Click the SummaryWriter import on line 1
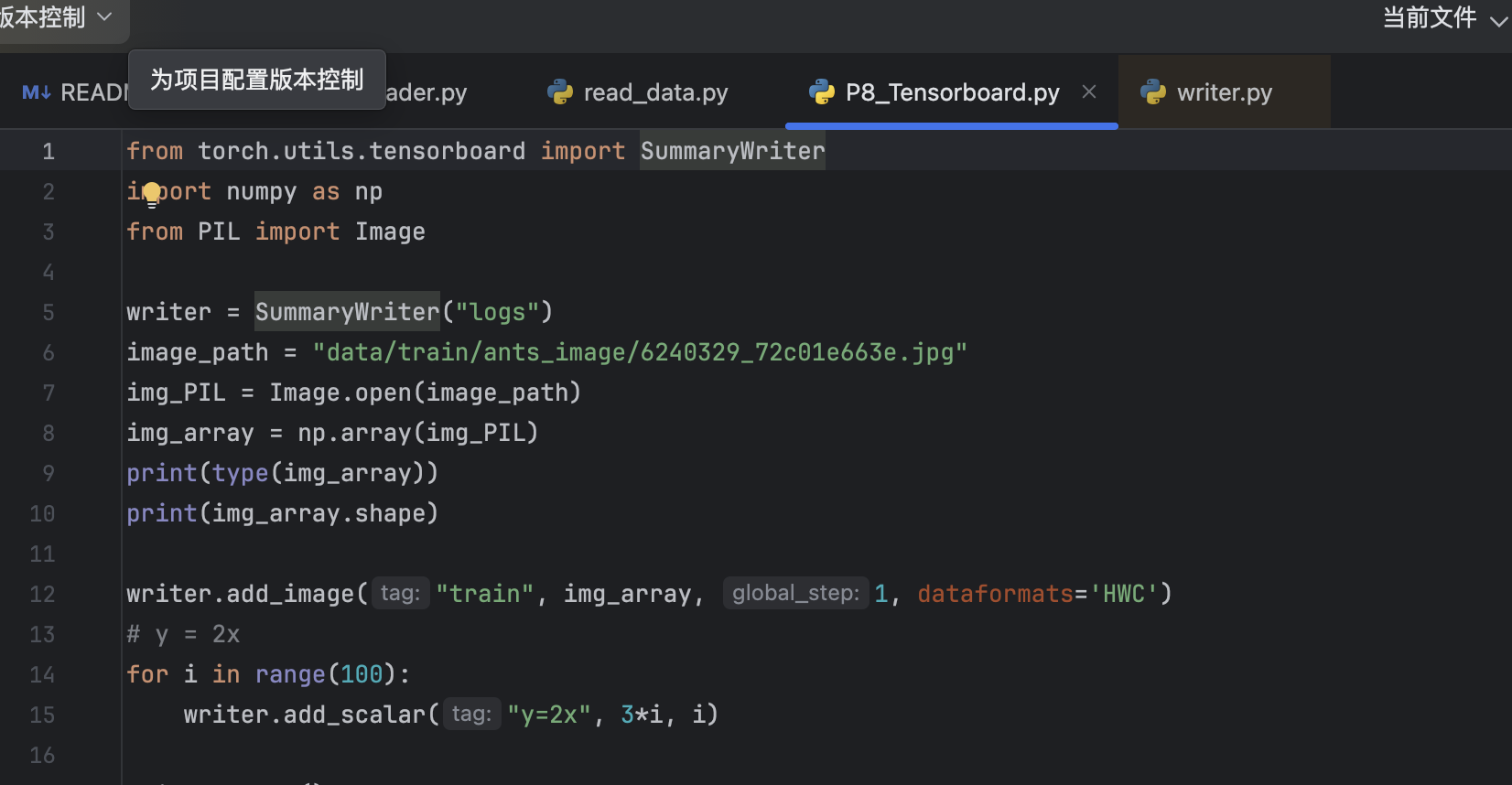This screenshot has width=1512, height=785. pyautogui.click(x=732, y=151)
